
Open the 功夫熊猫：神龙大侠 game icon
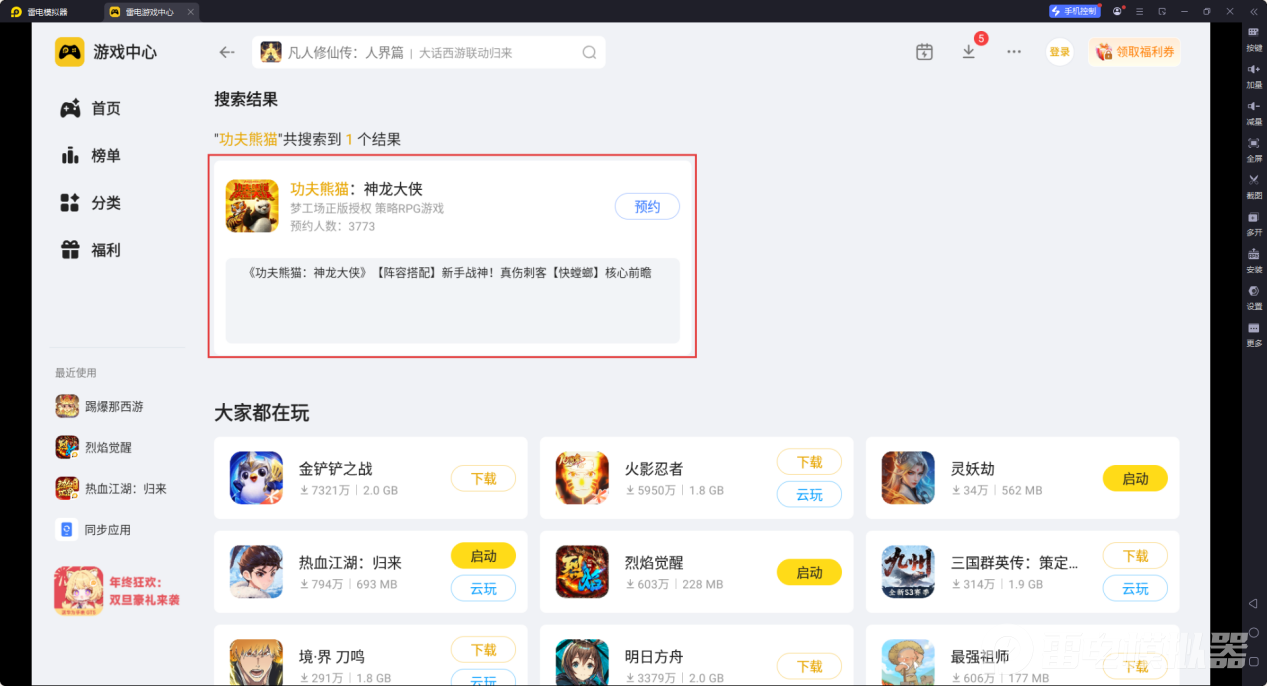[x=252, y=206]
